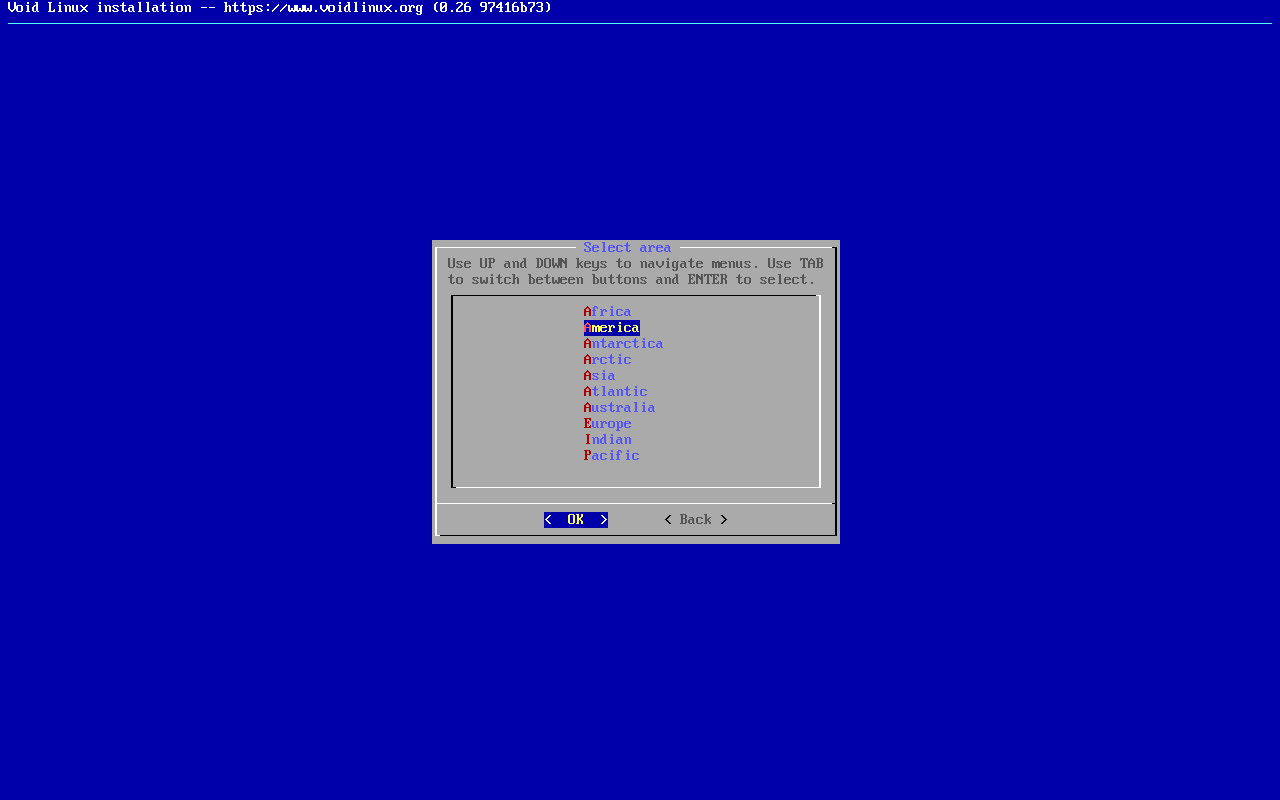Click the right angle bracket of Back
Screen dimensions: 1280x800
pos(724,520)
